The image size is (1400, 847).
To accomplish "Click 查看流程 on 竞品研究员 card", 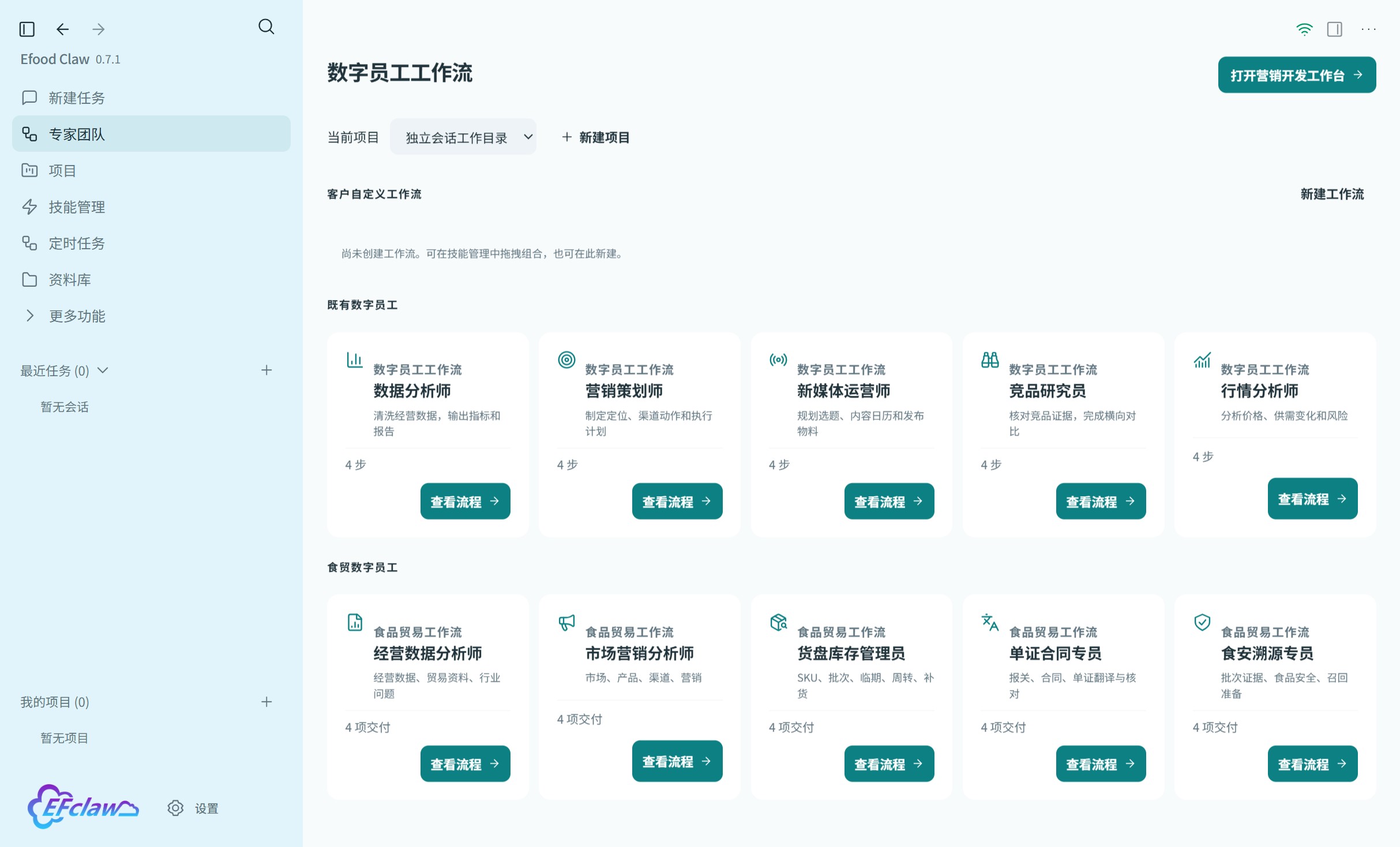I will 1101,501.
